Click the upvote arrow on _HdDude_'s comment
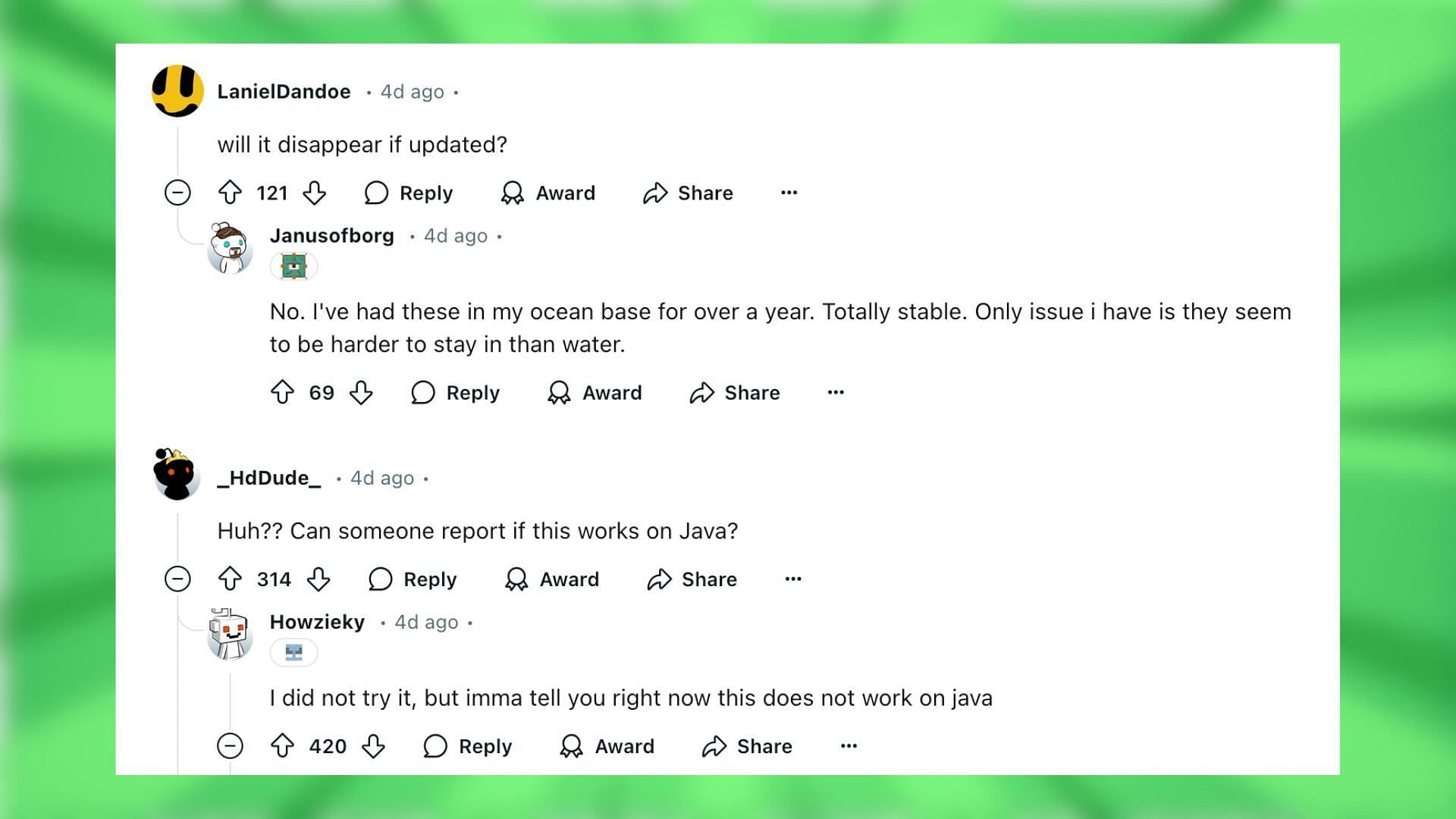 234,579
